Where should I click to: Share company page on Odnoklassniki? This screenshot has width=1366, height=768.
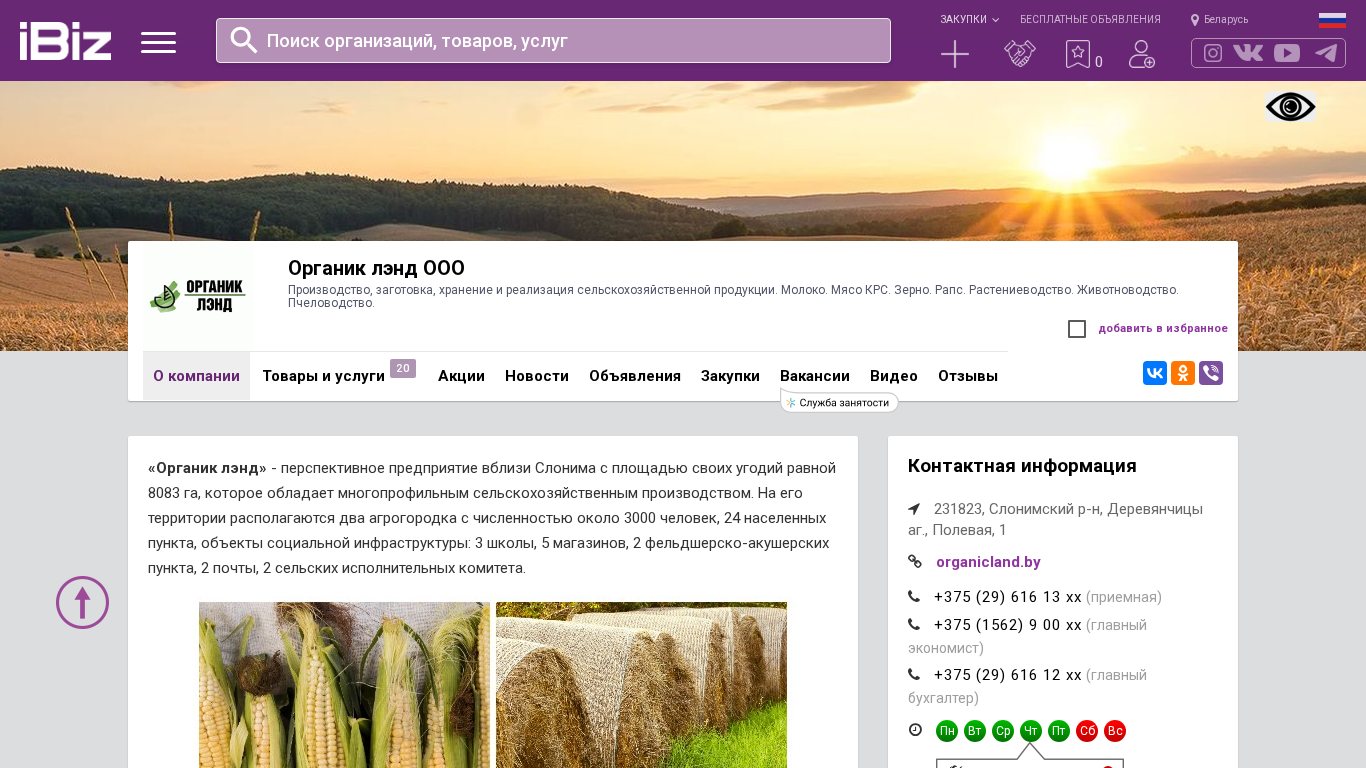(x=1183, y=373)
